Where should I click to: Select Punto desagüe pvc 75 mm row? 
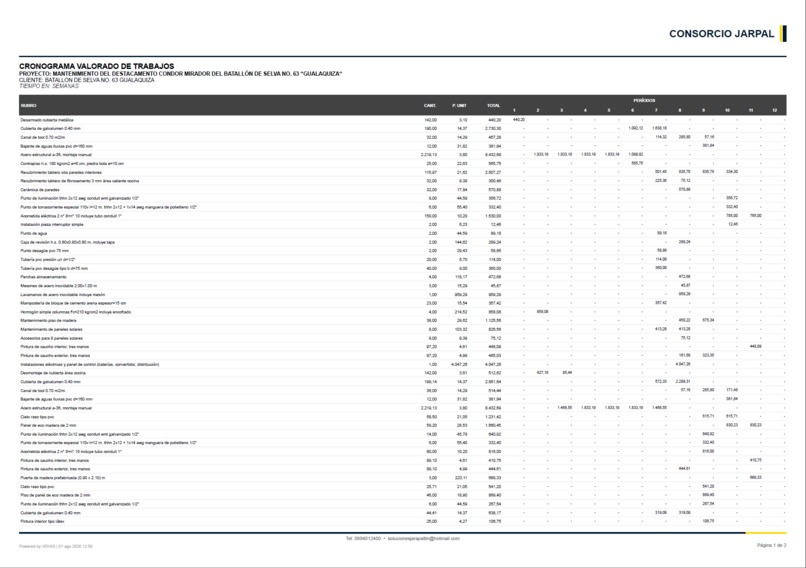pos(402,251)
